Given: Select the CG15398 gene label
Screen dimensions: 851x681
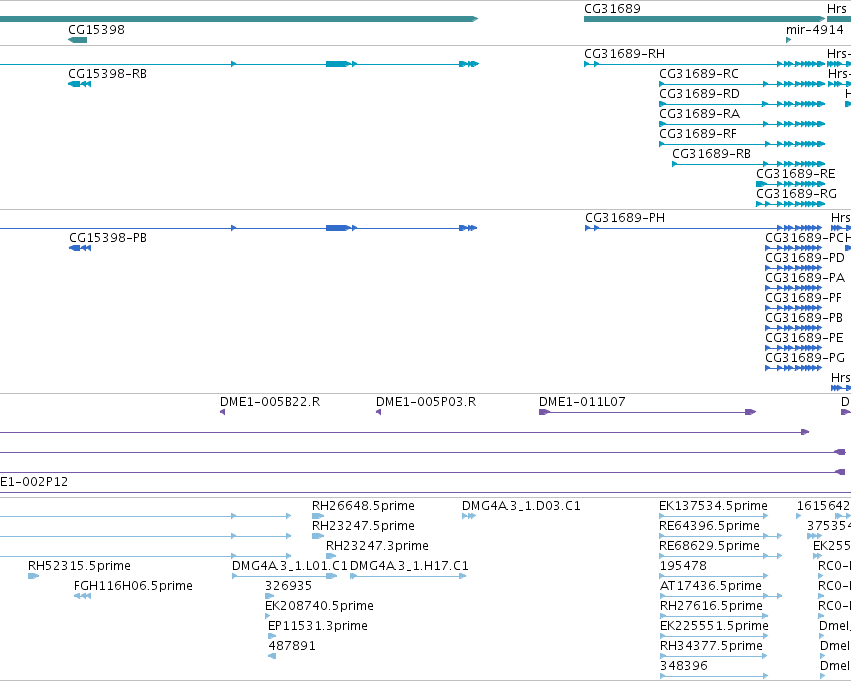Looking at the screenshot, I should point(96,29).
